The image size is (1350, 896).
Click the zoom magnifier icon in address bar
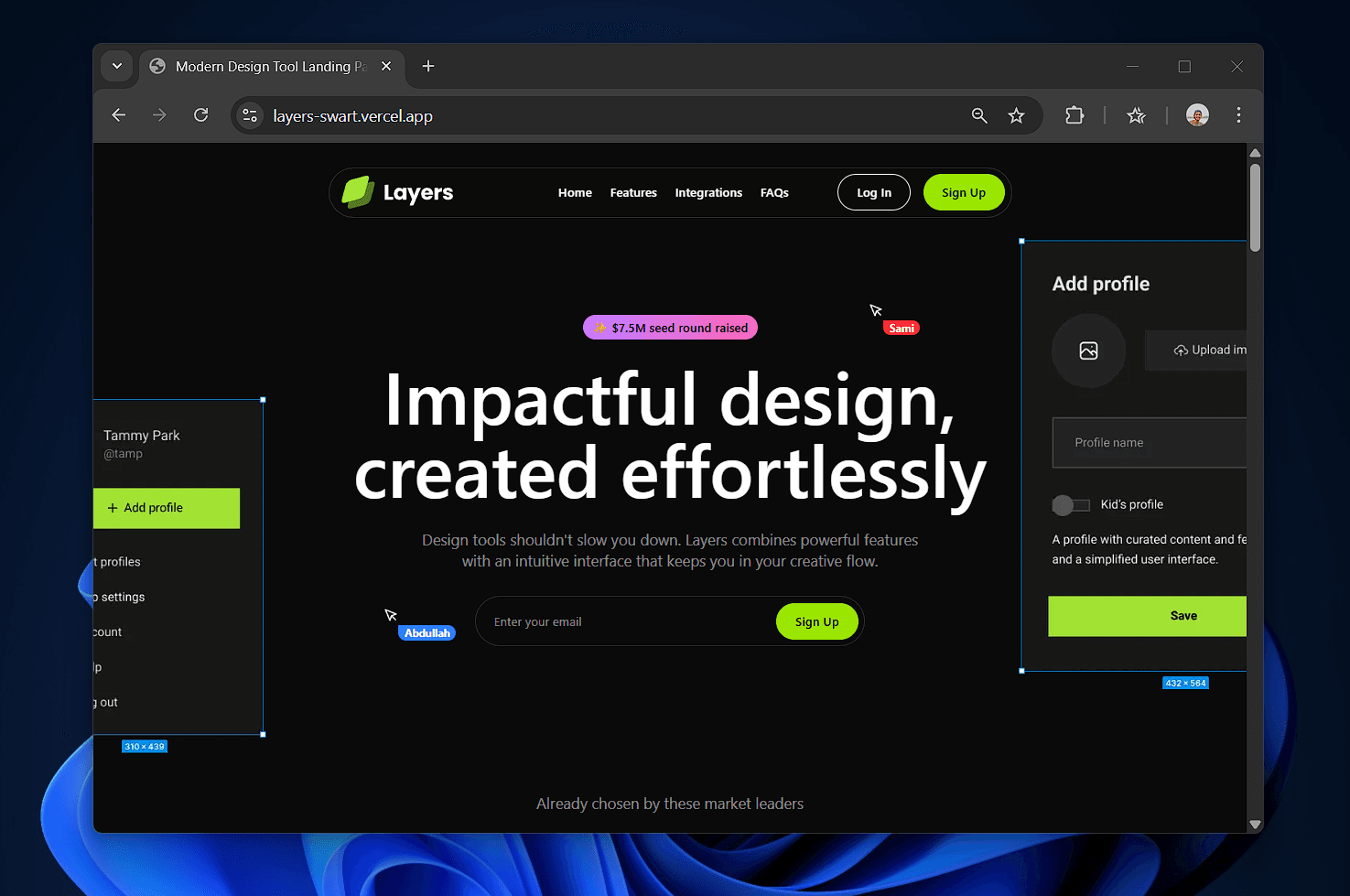(x=979, y=115)
